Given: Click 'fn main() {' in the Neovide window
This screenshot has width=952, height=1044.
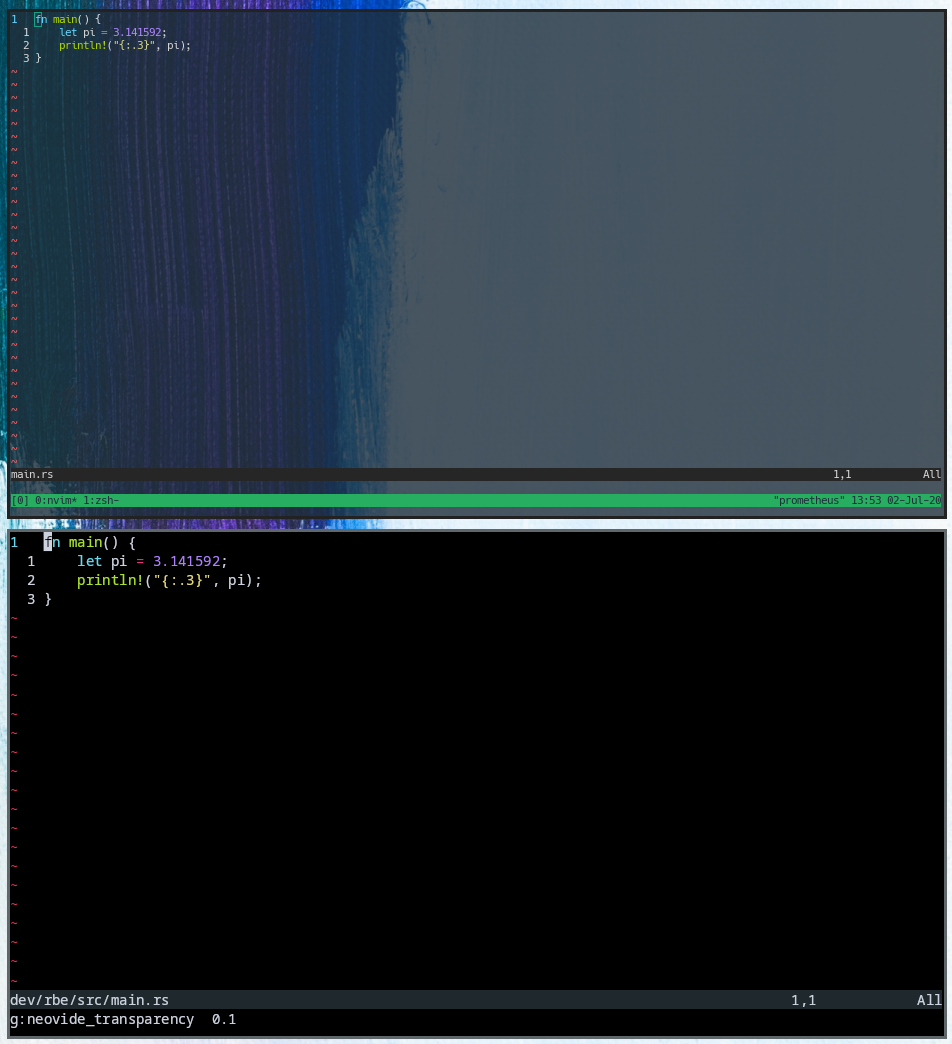Looking at the screenshot, I should 90,542.
